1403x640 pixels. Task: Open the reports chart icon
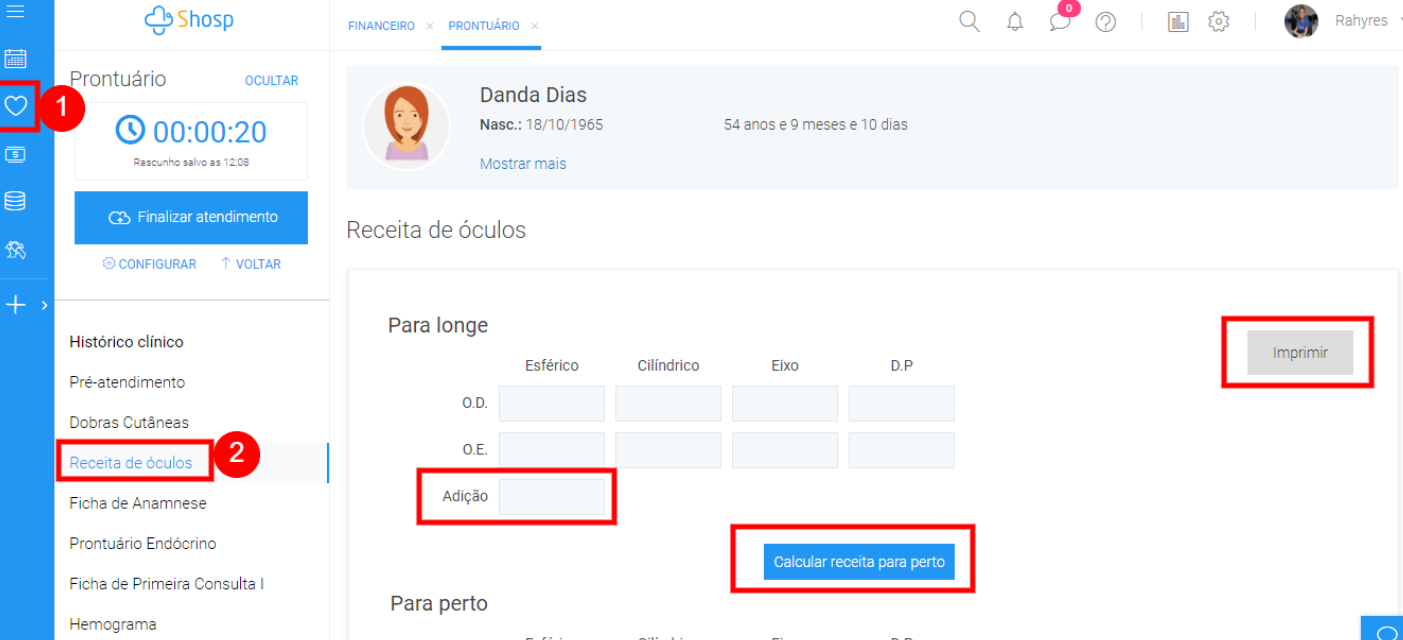[1178, 22]
